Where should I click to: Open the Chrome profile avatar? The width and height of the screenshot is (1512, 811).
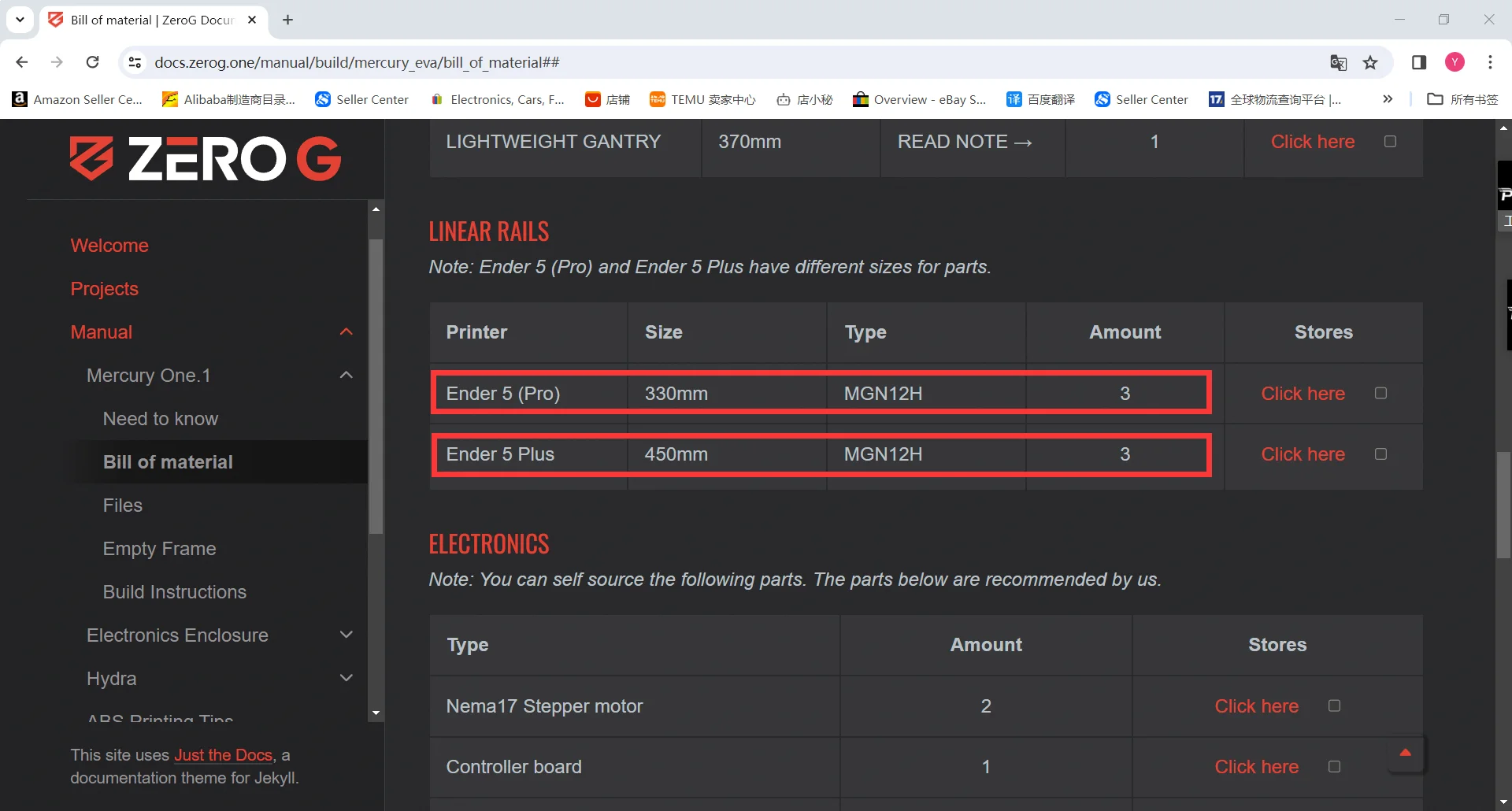(x=1455, y=62)
